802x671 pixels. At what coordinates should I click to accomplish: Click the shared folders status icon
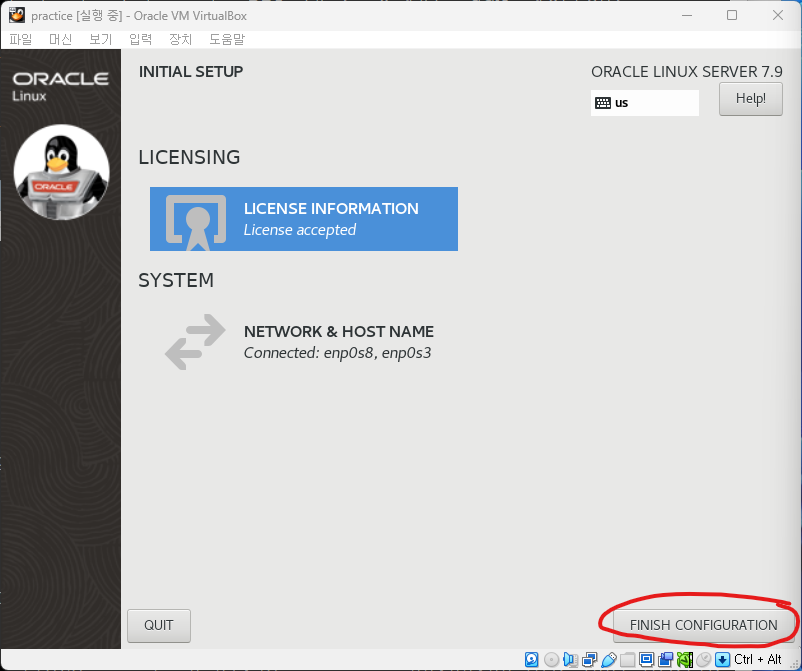(x=628, y=660)
